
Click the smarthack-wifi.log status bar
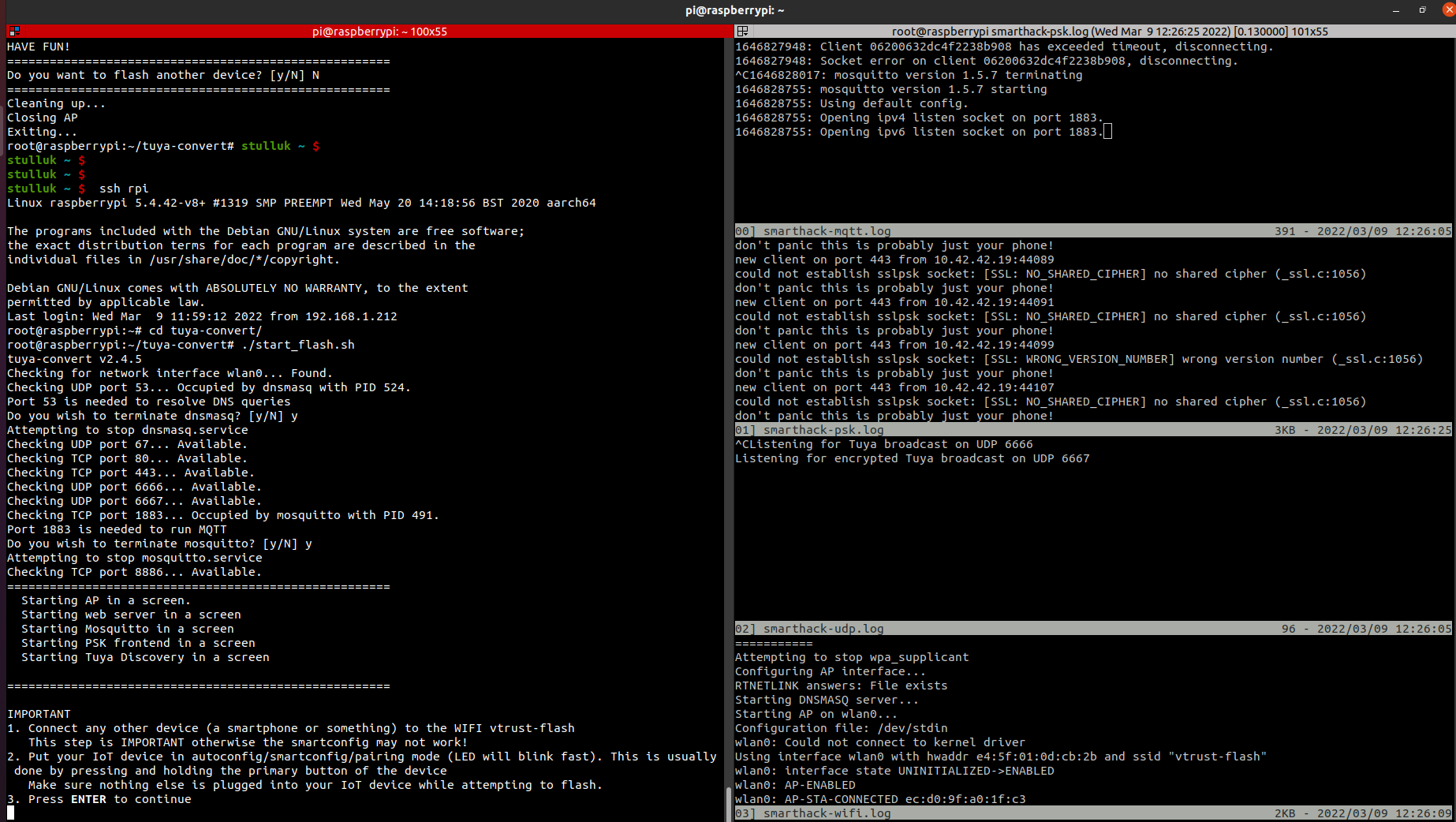[x=1092, y=813]
